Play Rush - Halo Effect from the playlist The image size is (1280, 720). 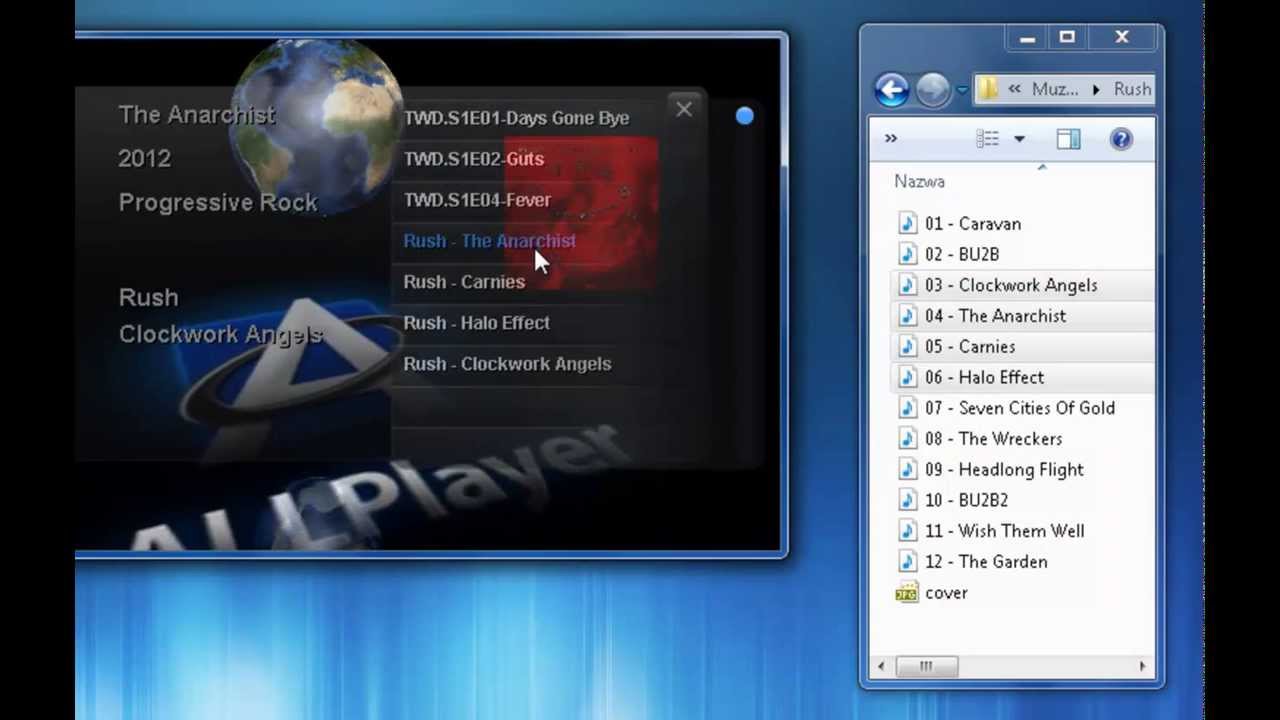(476, 323)
